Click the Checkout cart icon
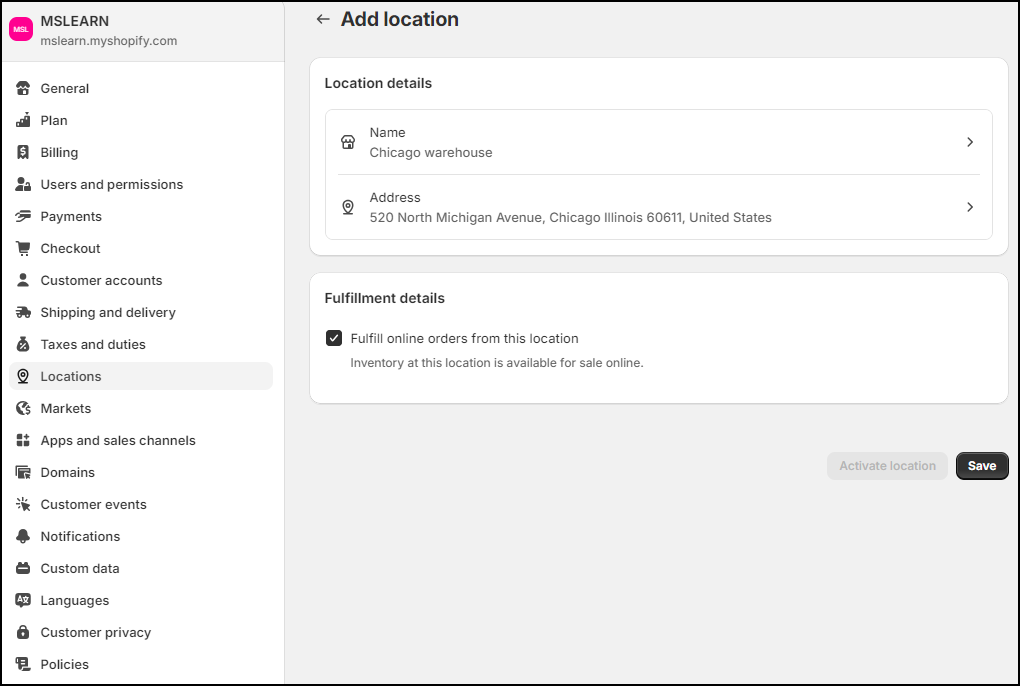 coord(23,248)
